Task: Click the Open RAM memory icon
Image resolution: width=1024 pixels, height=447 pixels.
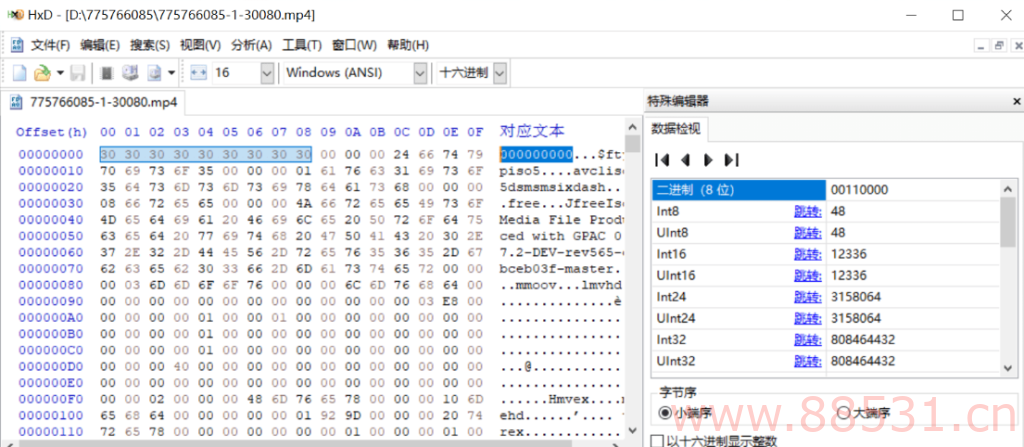Action: (106, 73)
